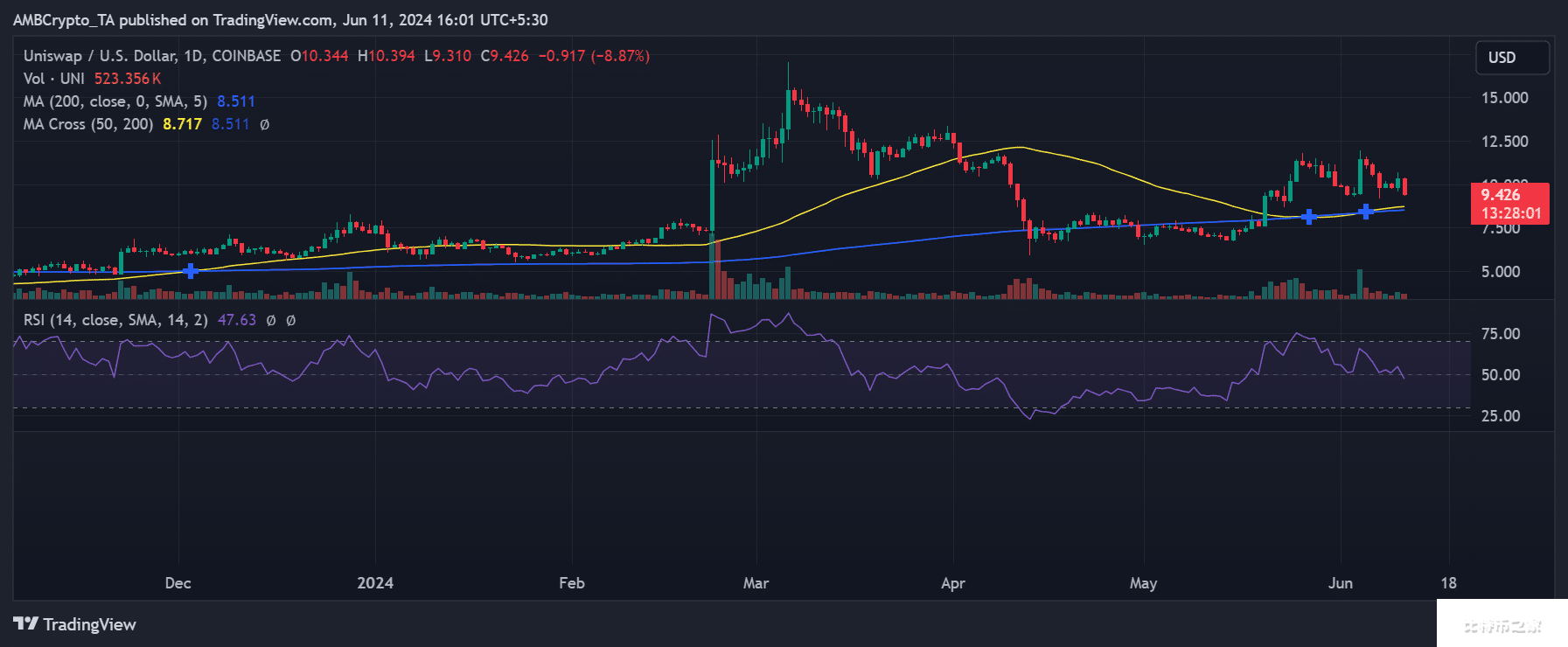Viewport: 1568px width, 647px height.
Task: Click the 2024 label on time axis
Action: point(375,583)
